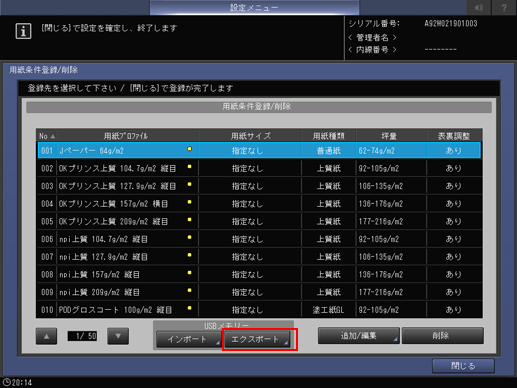Click the 用紙種類 column header
This screenshot has width=517, height=388.
[x=329, y=136]
